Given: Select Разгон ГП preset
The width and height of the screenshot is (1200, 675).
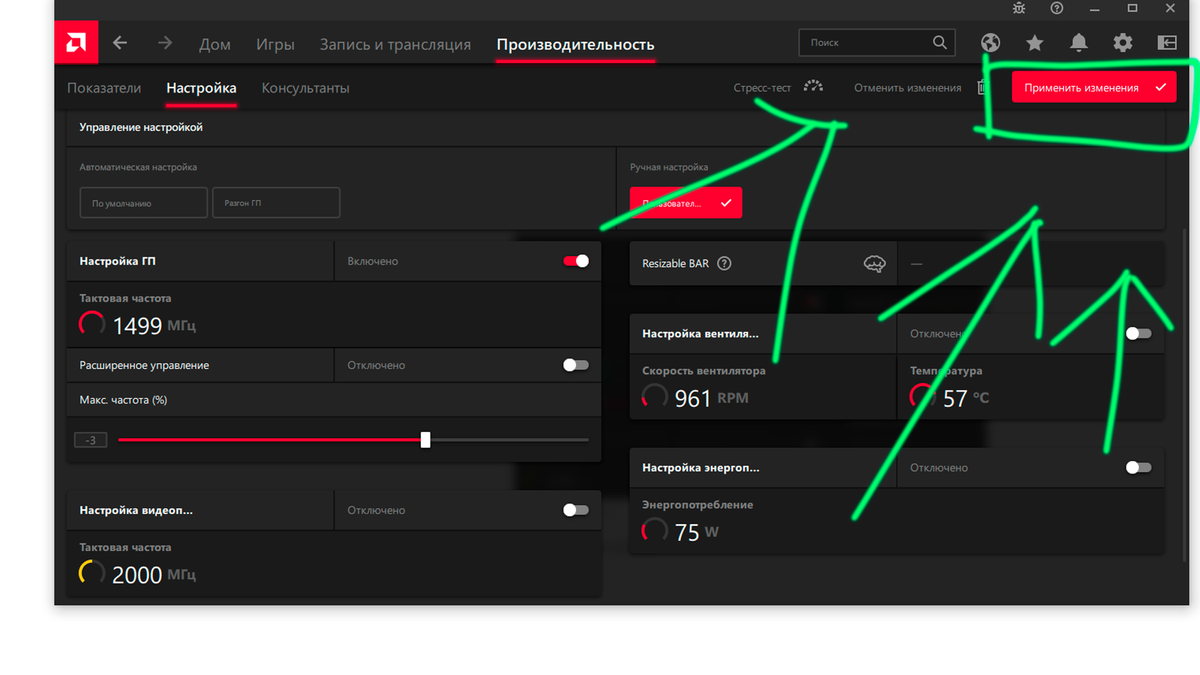Looking at the screenshot, I should pos(276,203).
